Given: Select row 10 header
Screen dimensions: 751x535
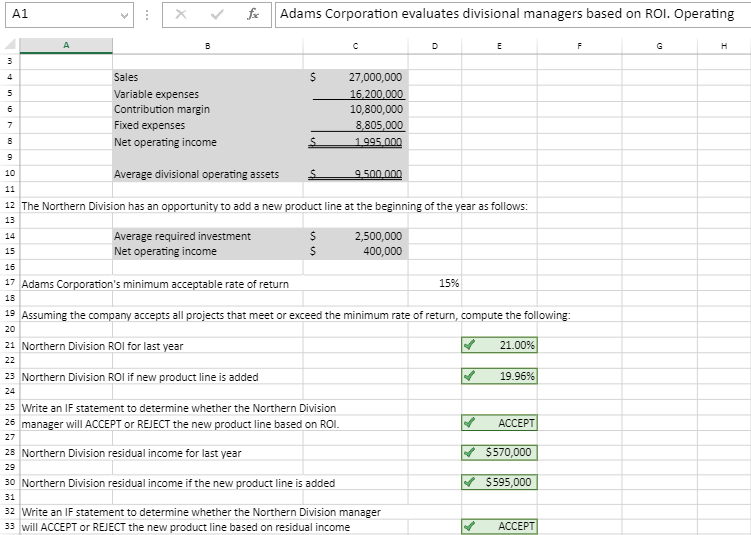Looking at the screenshot, I should (x=10, y=173).
